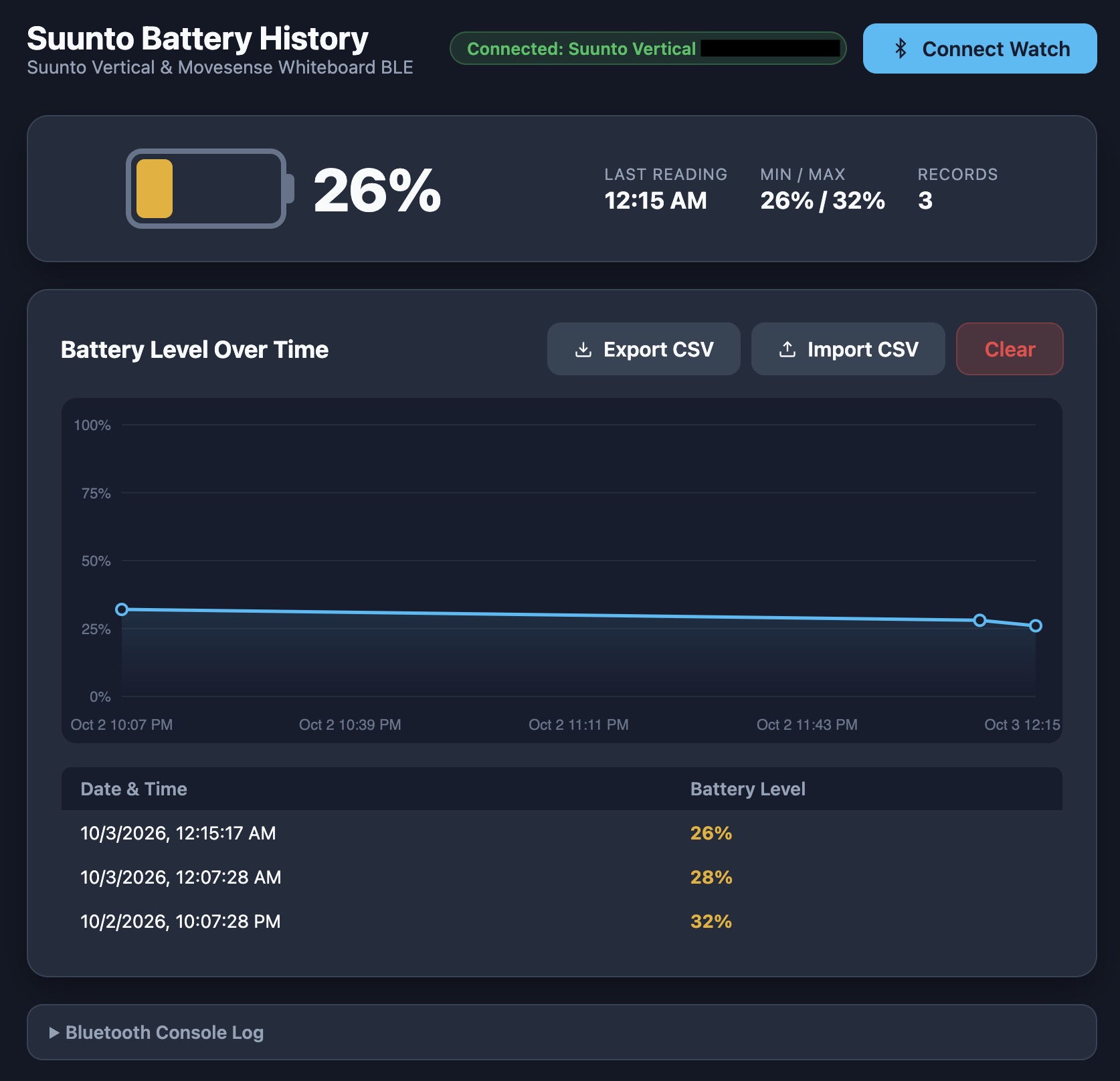Viewport: 1120px width, 1081px height.
Task: Click the Min / Max value 26% / 32%
Action: (822, 201)
